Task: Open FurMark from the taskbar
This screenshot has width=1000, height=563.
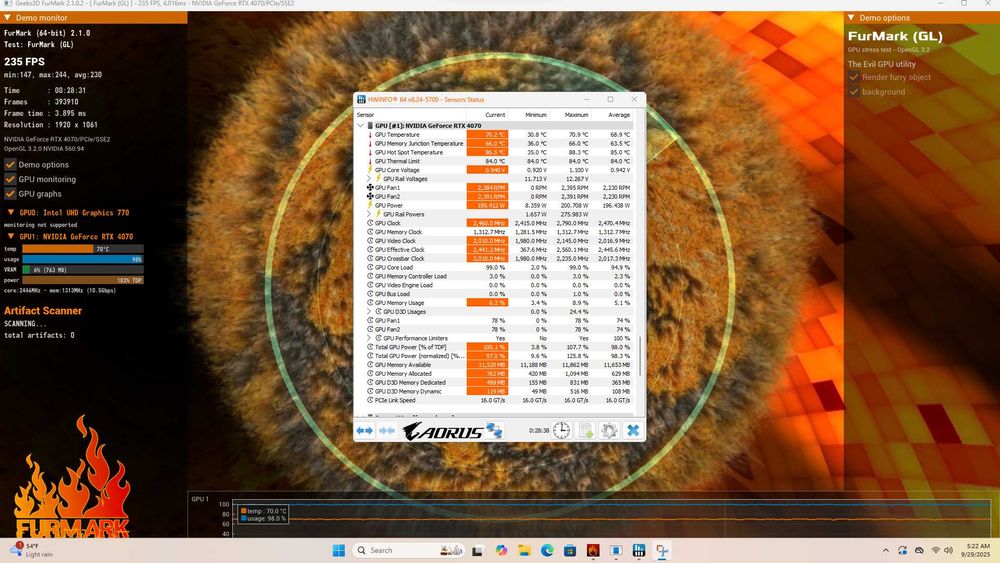Action: click(593, 550)
